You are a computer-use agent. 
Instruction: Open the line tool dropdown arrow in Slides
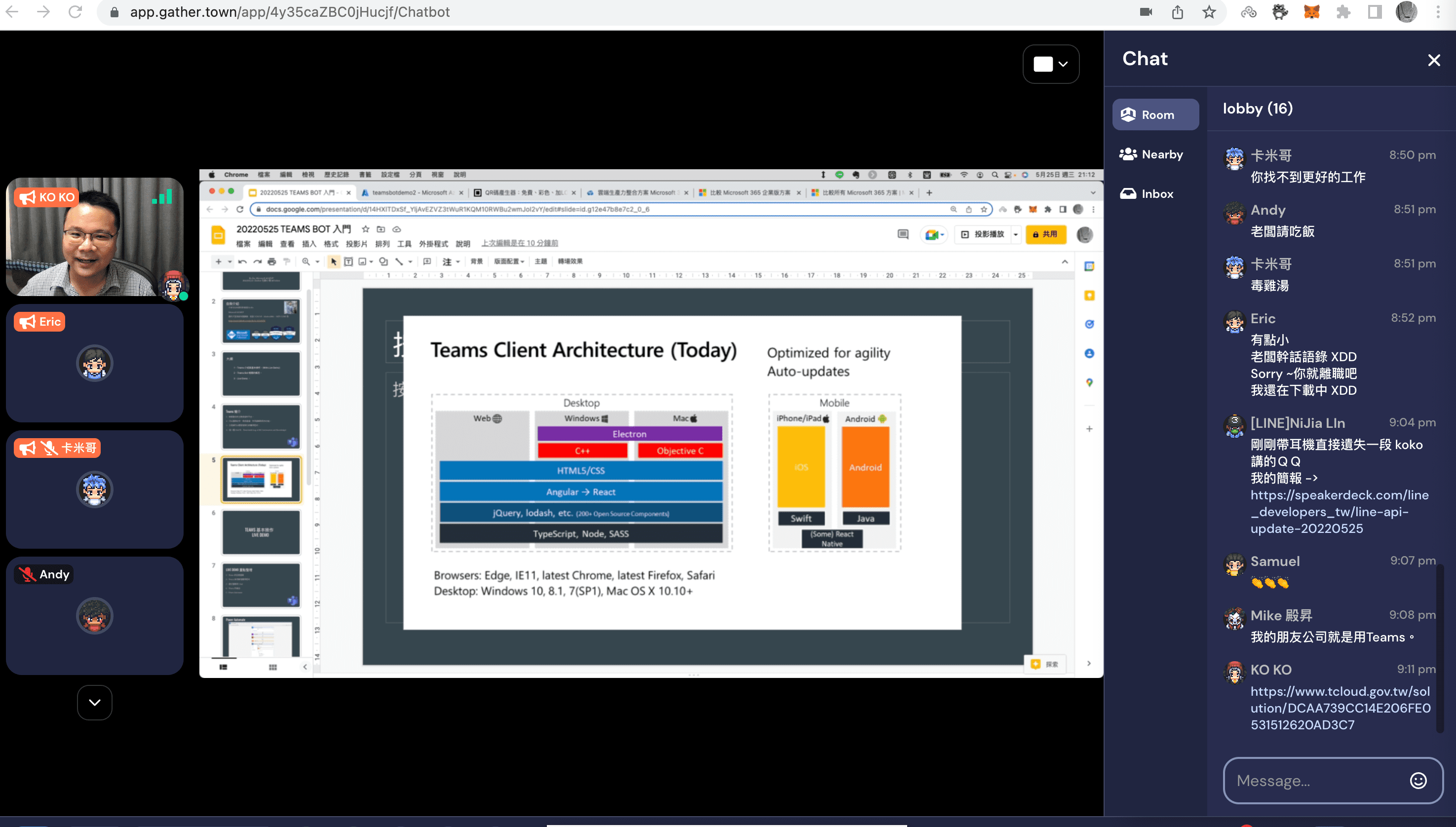[x=410, y=262]
